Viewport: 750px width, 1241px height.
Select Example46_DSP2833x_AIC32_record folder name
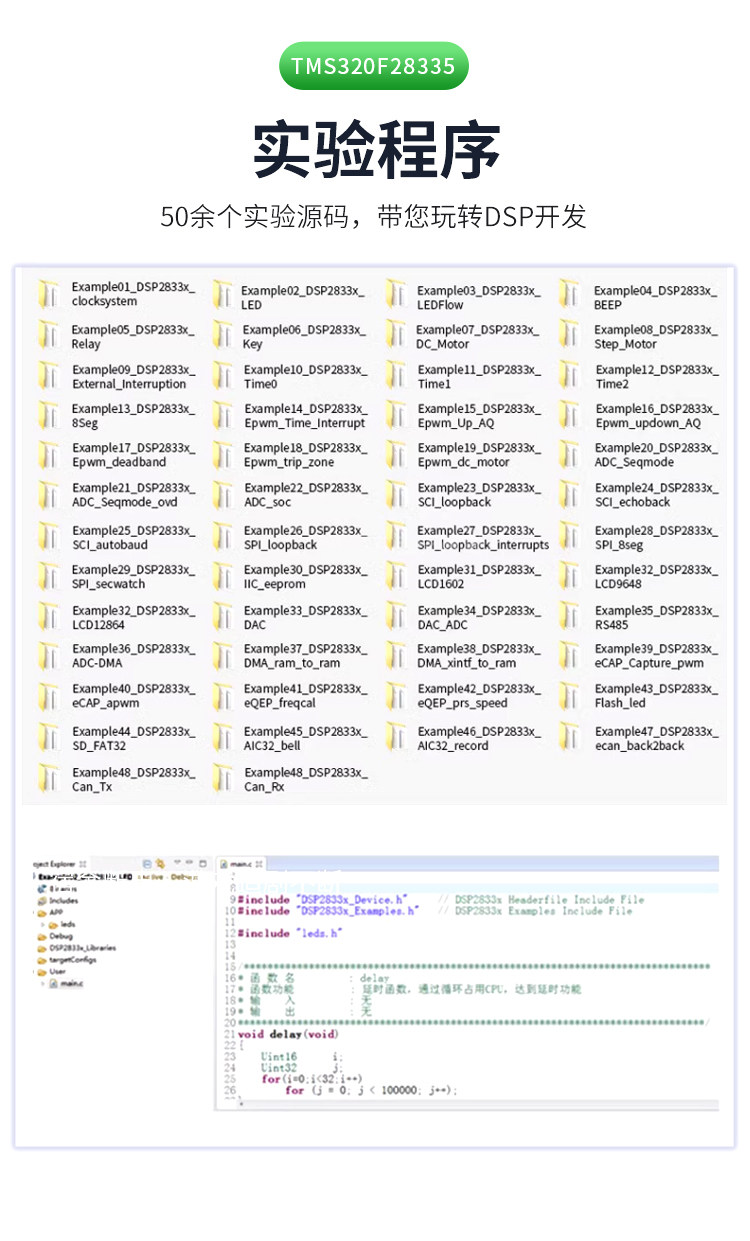point(479,739)
